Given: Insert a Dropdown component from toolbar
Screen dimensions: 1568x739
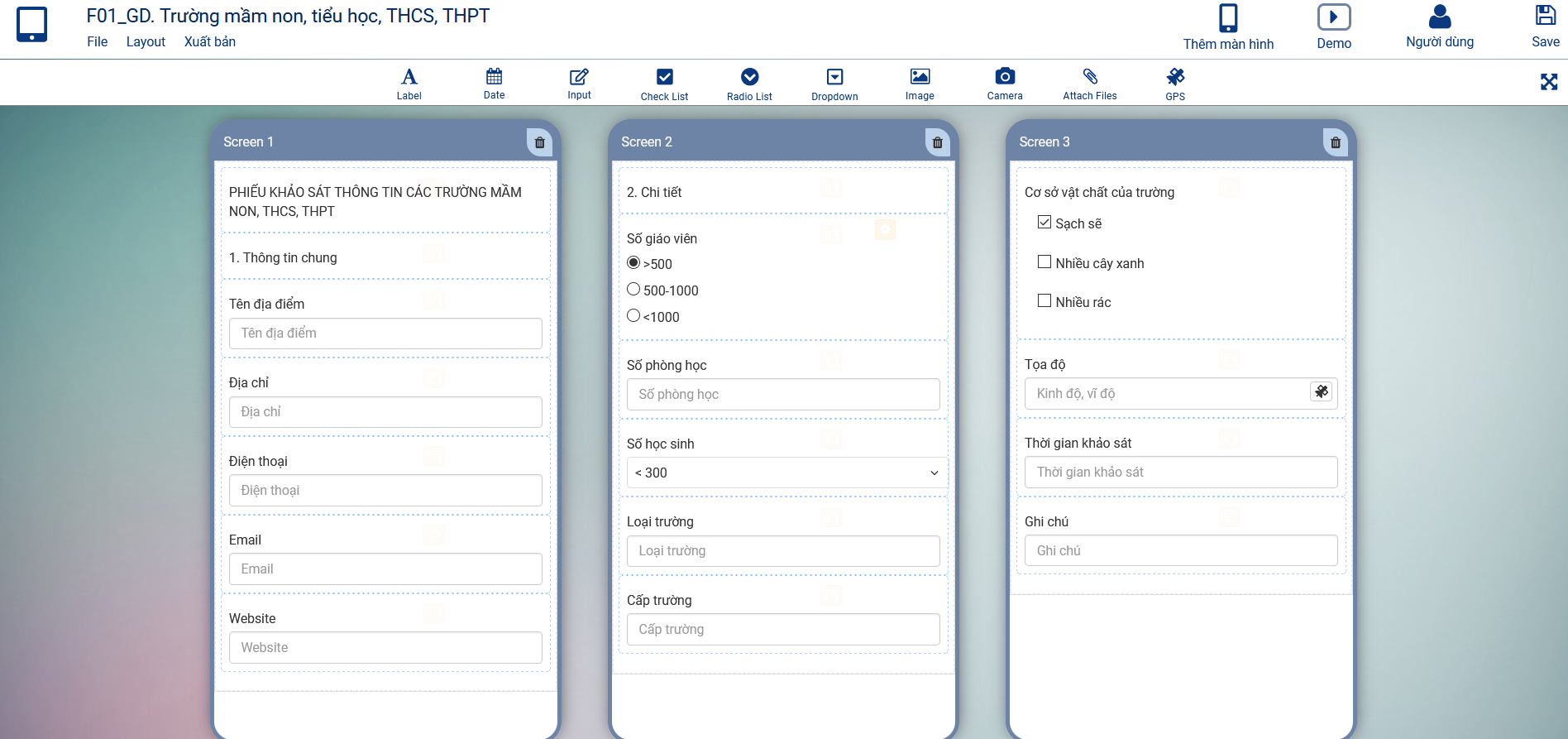Looking at the screenshot, I should click(x=834, y=84).
